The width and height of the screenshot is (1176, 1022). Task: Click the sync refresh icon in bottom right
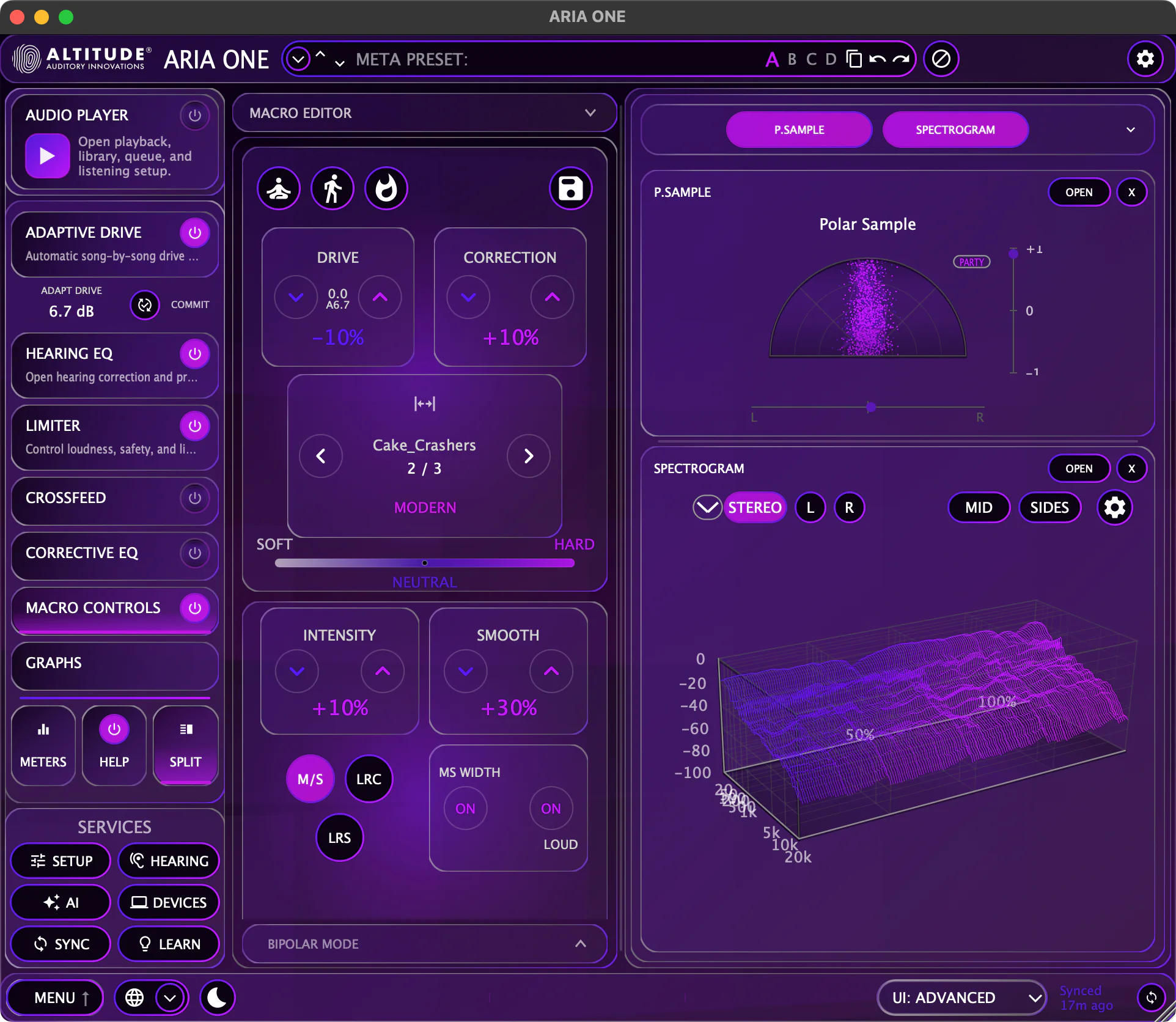tap(1152, 998)
